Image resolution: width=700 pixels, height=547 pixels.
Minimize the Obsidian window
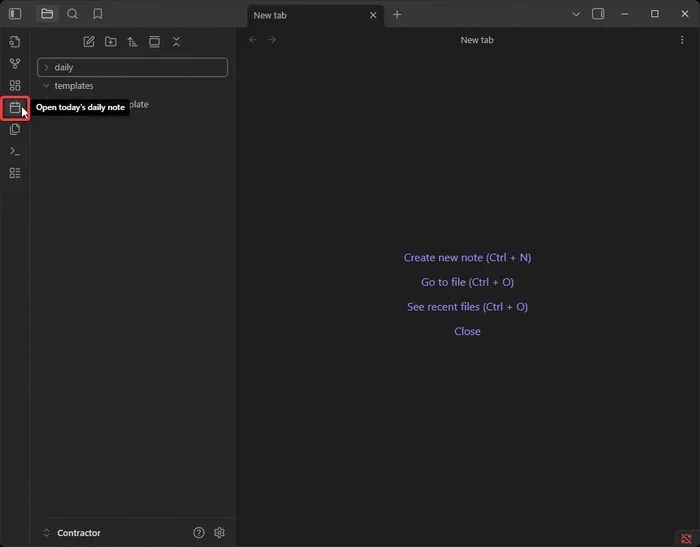625,14
